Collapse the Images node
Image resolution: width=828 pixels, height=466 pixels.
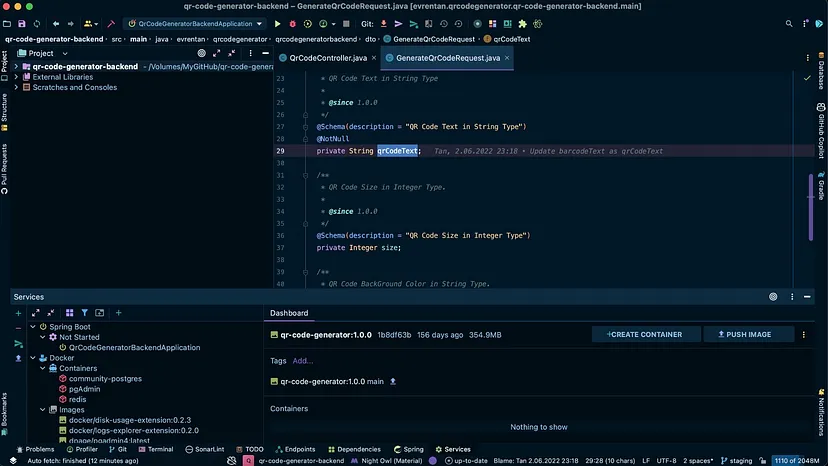pos(43,409)
